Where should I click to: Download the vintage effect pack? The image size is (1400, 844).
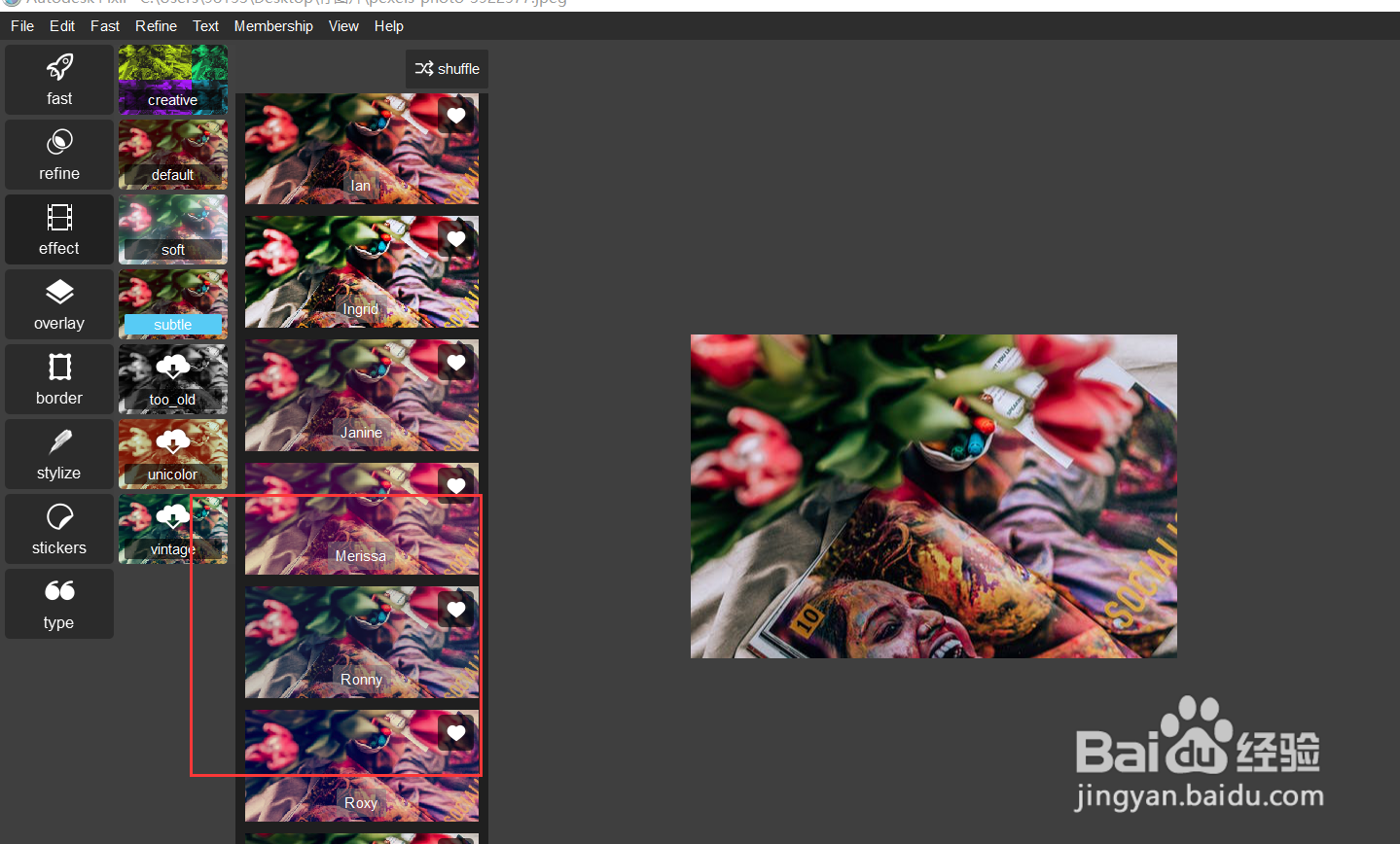173,529
